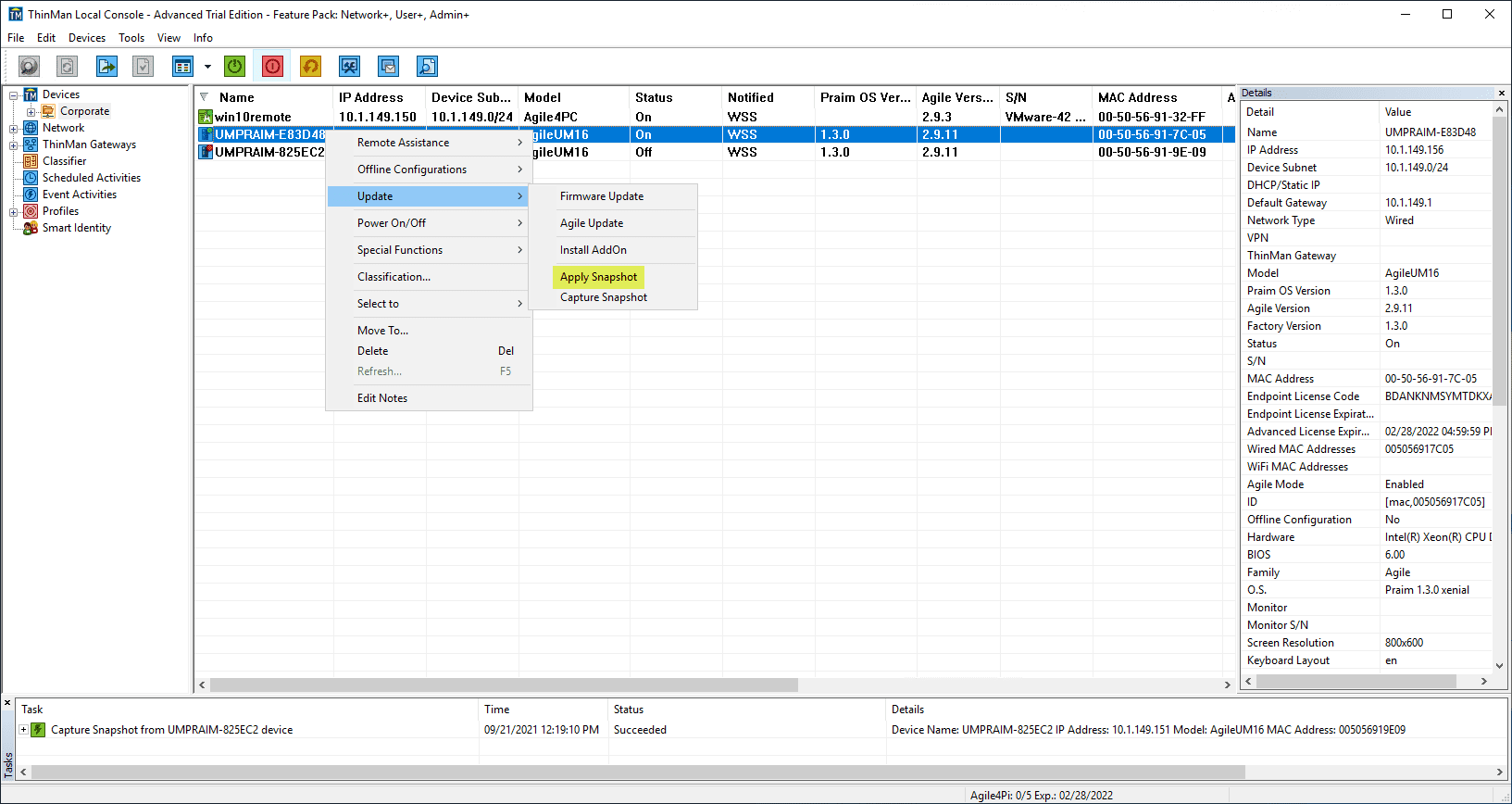The height and width of the screenshot is (804, 1512).
Task: Choose Edit Notes from context menu
Action: [430, 398]
